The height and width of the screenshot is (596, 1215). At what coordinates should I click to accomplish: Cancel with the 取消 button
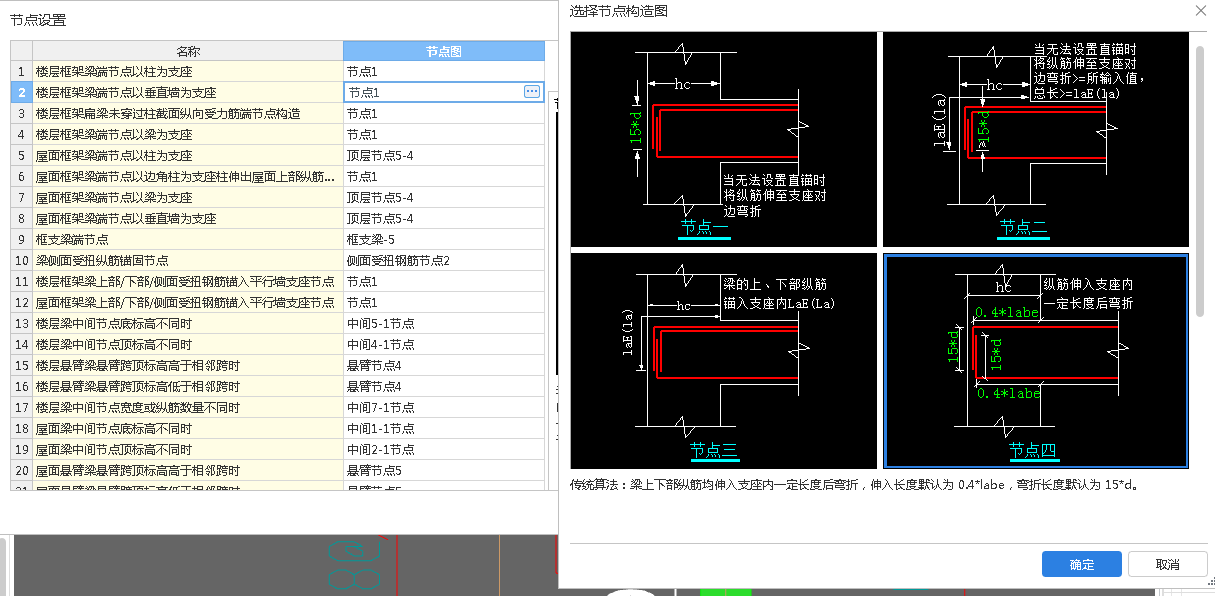(x=1167, y=564)
